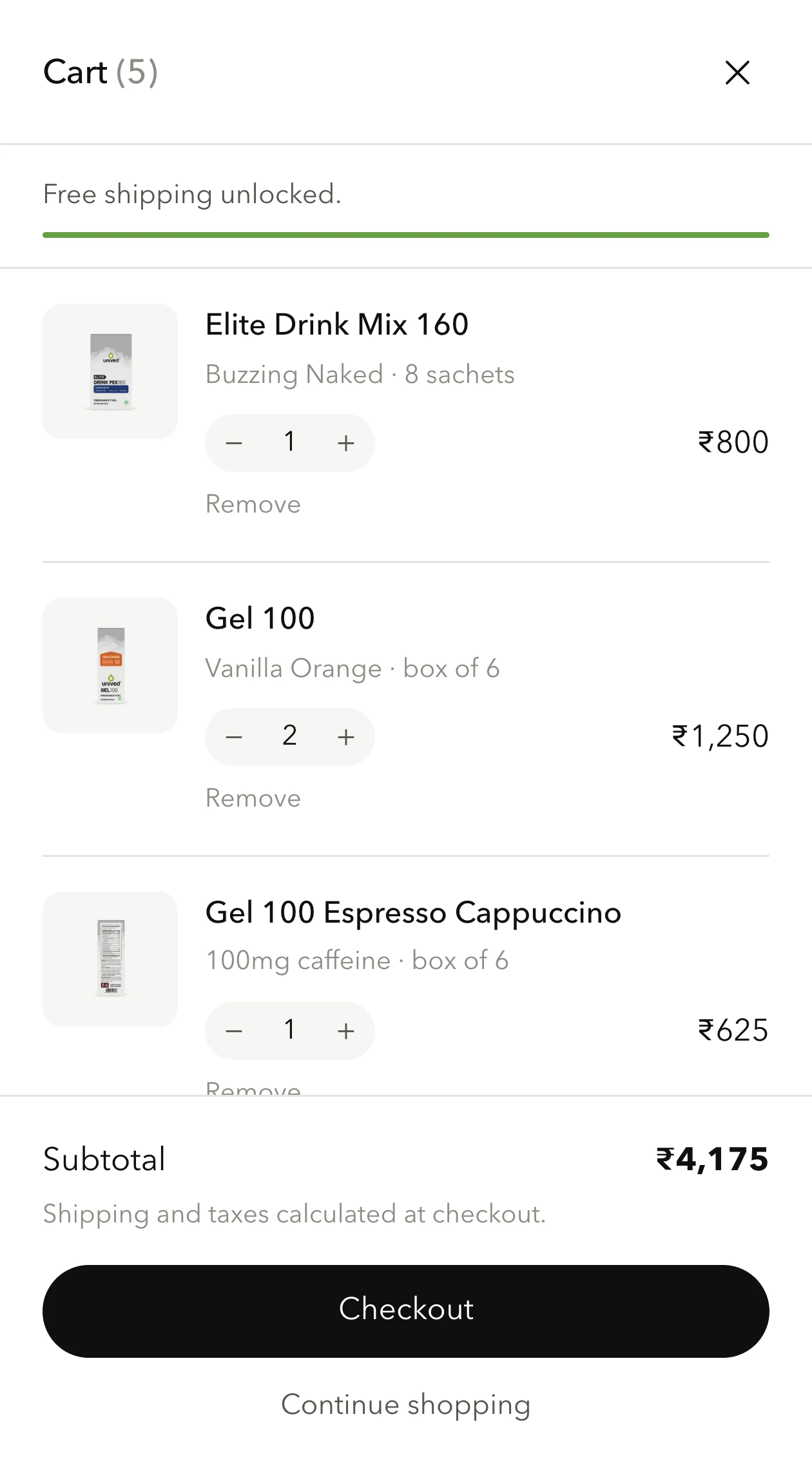This screenshot has width=812, height=1470.
Task: Decrease Elite Drink Mix 160 quantity
Action: click(234, 443)
